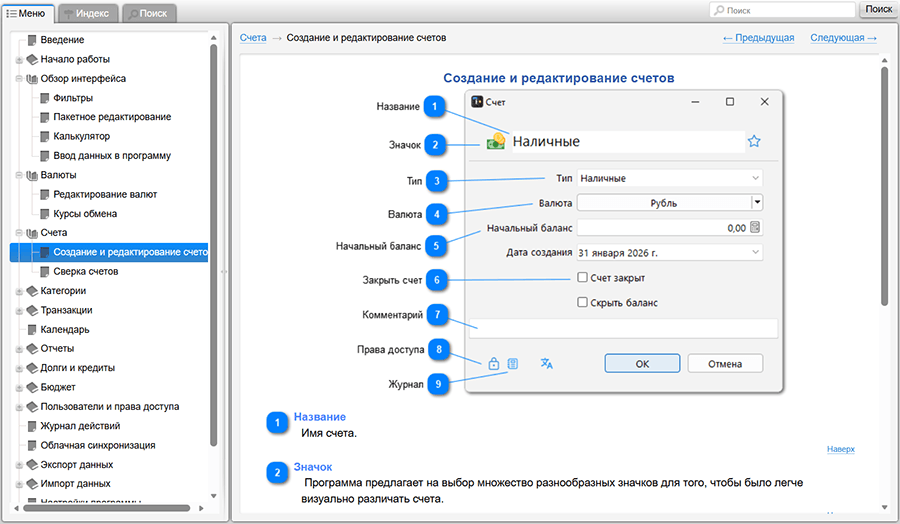Click the Следующая navigation link

click(x=843, y=38)
